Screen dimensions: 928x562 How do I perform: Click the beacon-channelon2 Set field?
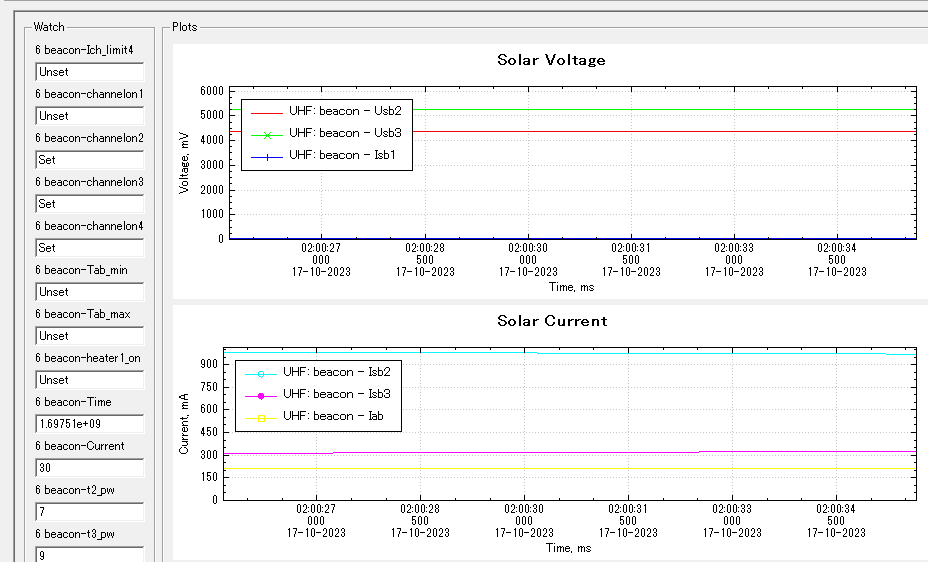pyautogui.click(x=89, y=160)
